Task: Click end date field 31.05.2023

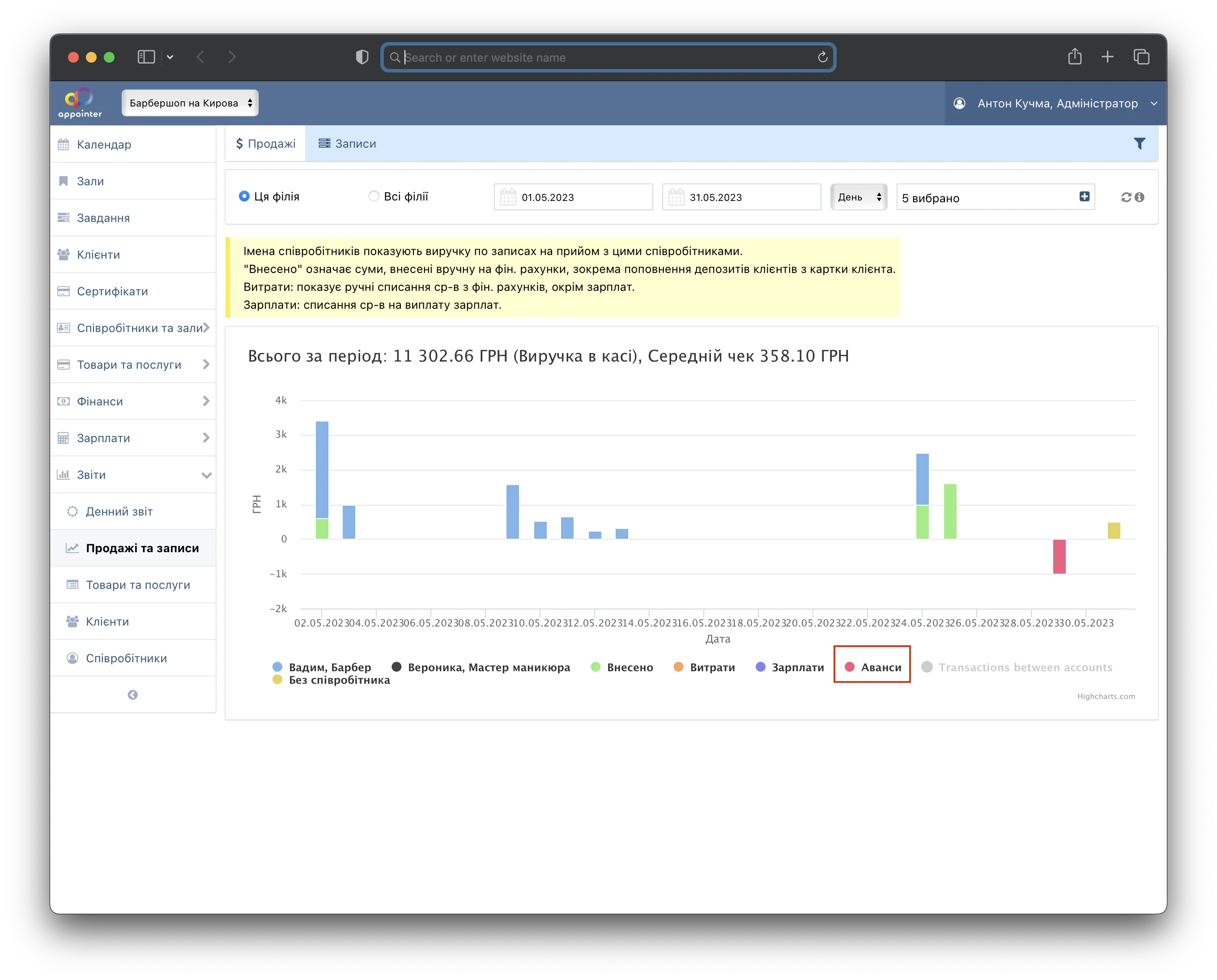Action: click(741, 197)
